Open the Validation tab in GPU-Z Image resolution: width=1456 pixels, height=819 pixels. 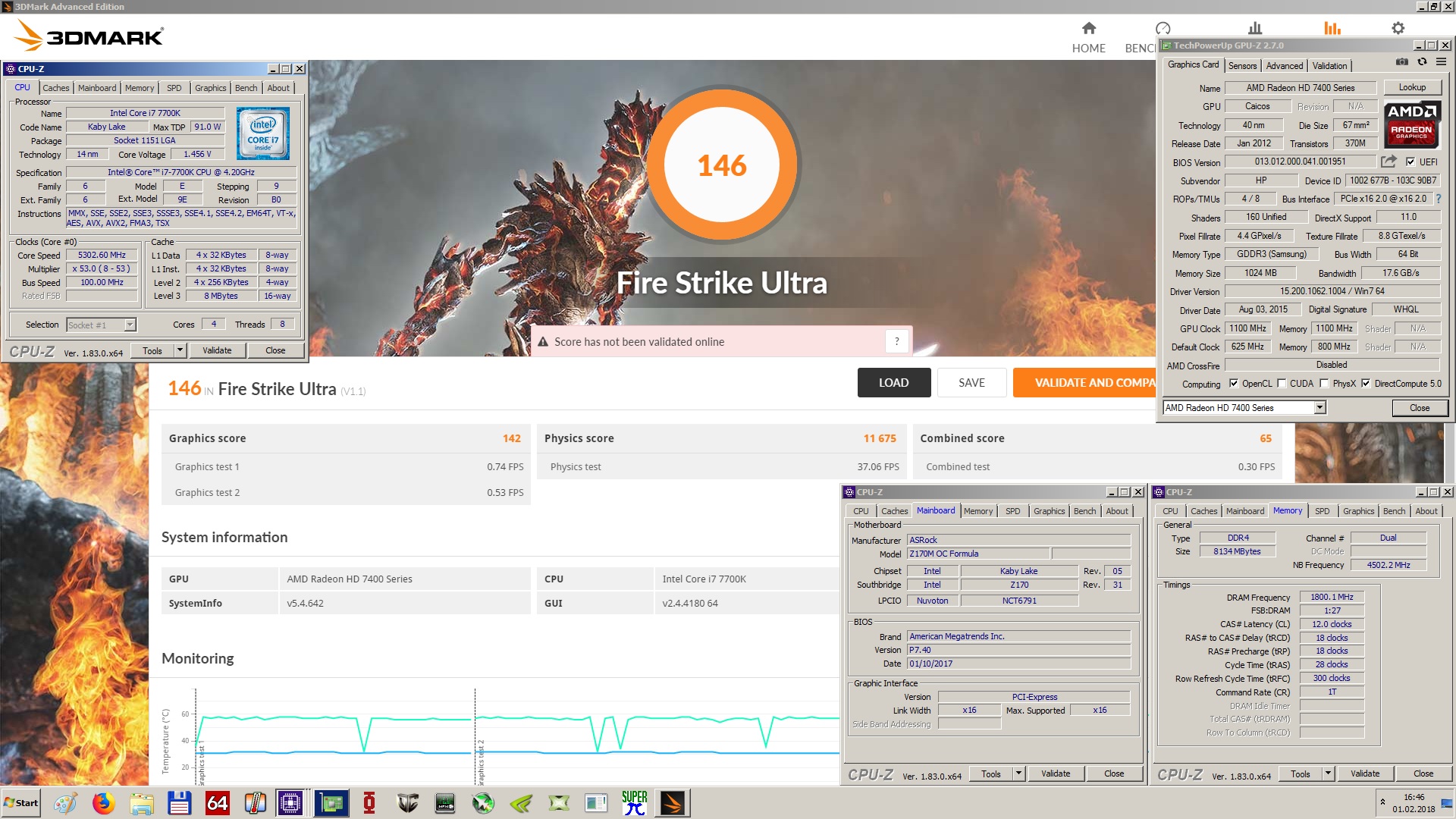(1329, 66)
